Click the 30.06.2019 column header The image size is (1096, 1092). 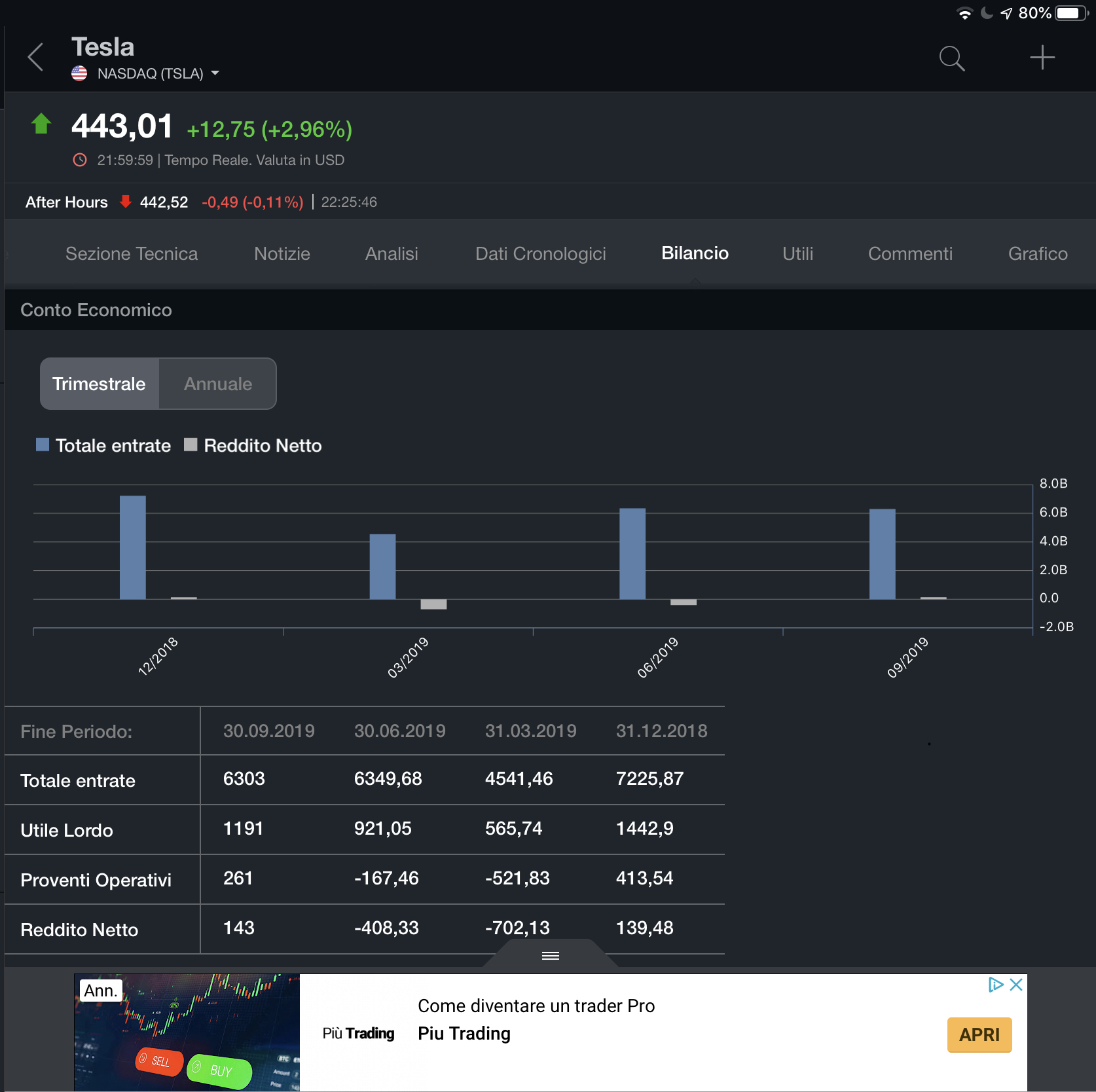[x=399, y=731]
